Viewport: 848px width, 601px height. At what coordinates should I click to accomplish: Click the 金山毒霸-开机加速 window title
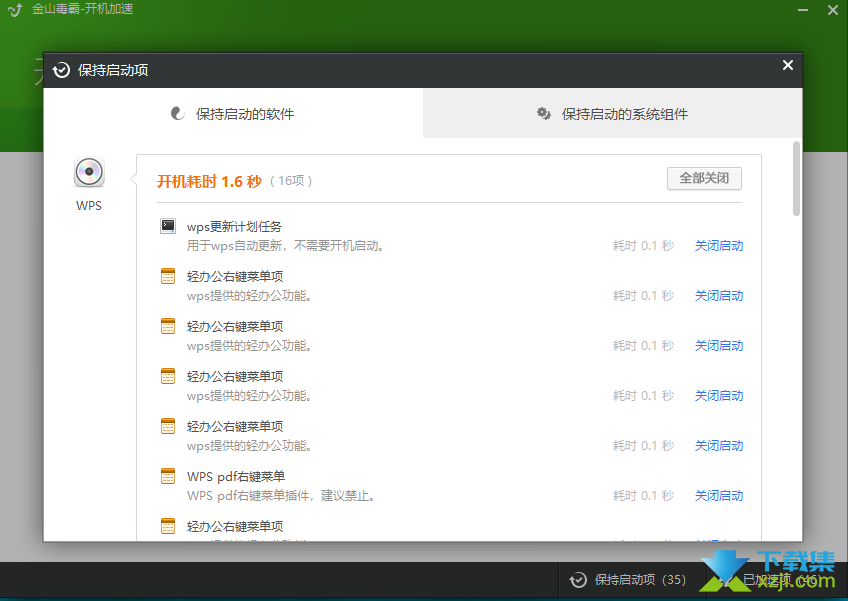click(83, 9)
